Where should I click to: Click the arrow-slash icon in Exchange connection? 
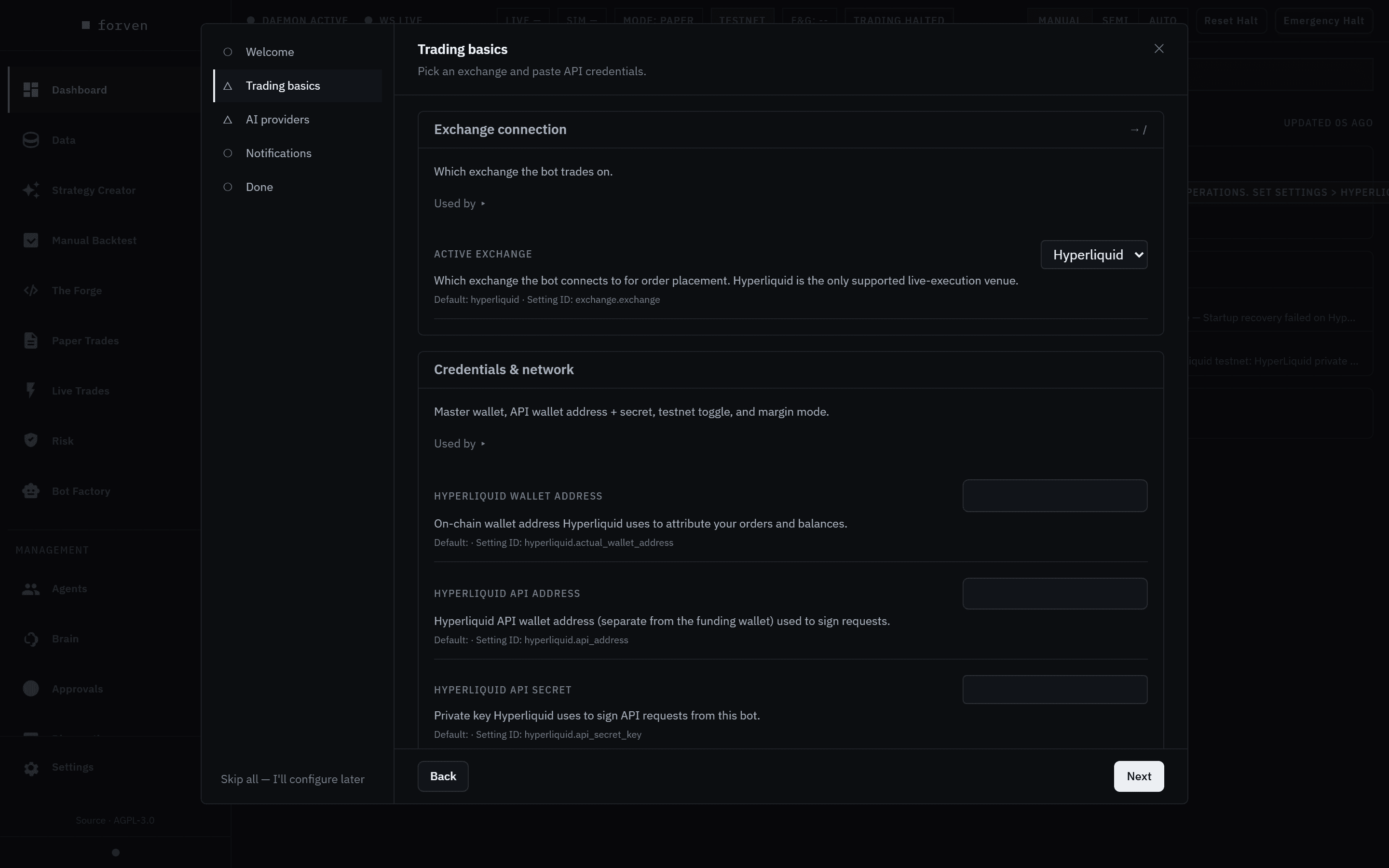pyautogui.click(x=1138, y=130)
